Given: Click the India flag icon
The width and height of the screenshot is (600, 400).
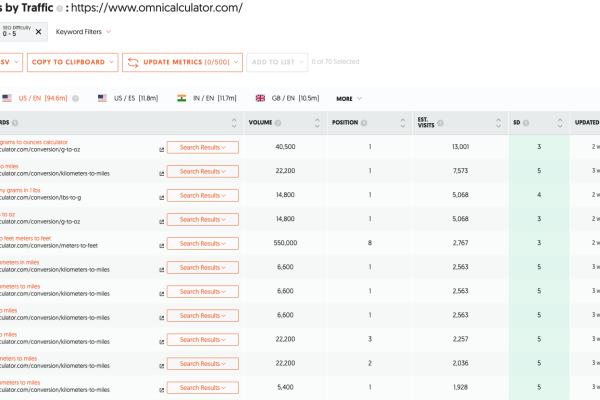Looking at the screenshot, I should point(181,98).
